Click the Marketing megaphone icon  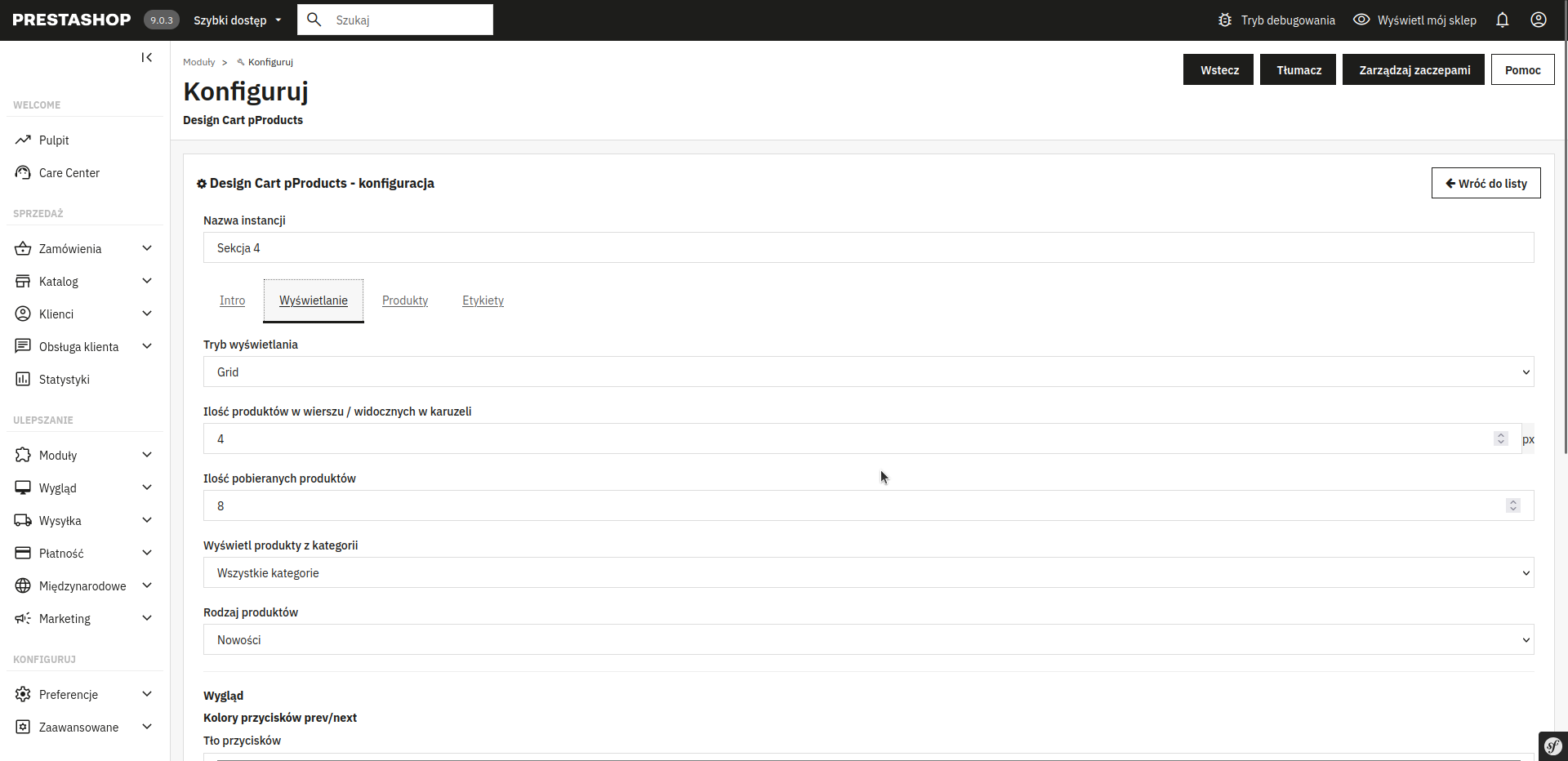click(23, 618)
